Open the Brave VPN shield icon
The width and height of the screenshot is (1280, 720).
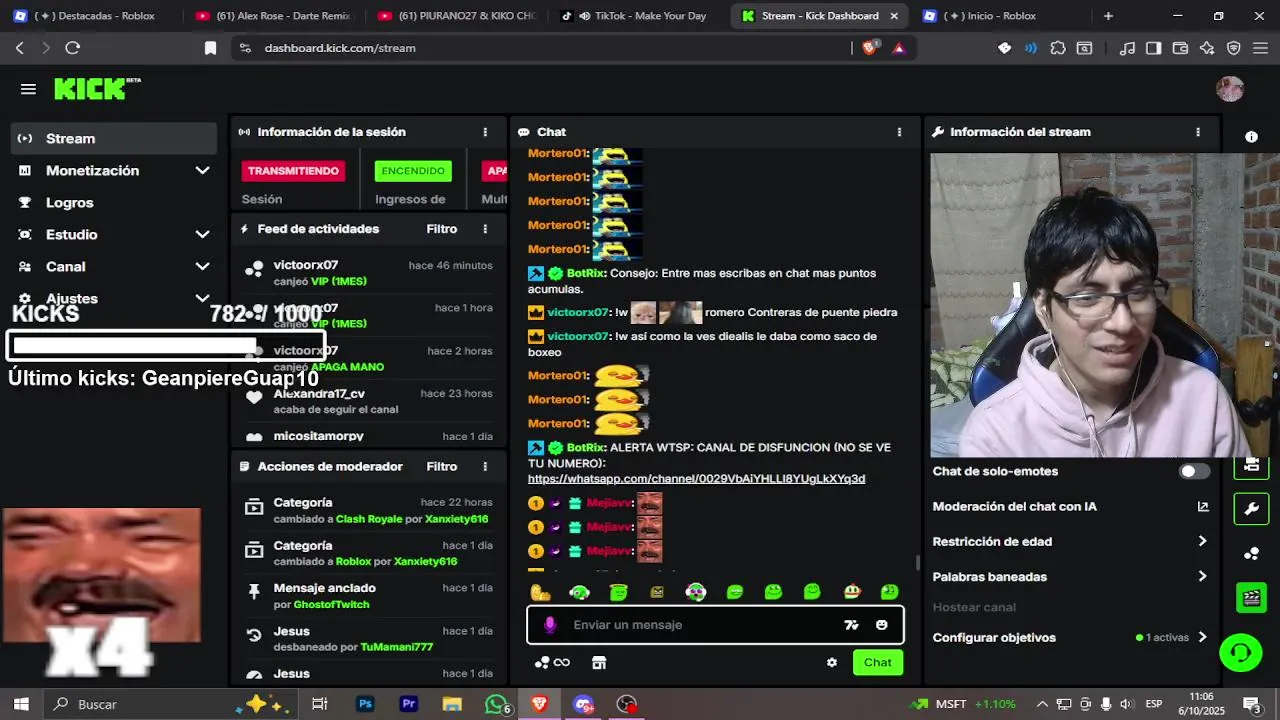coord(1234,48)
